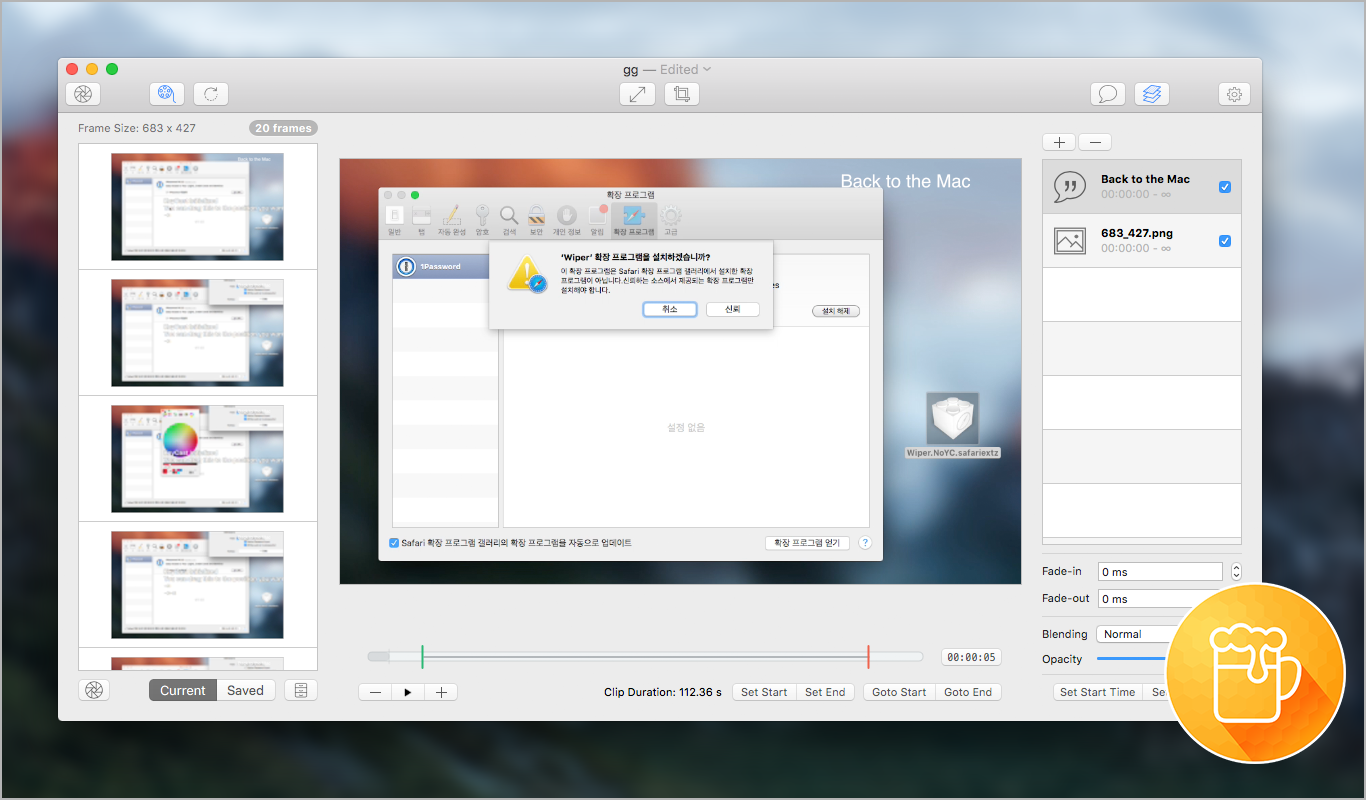Image resolution: width=1366 pixels, height=800 pixels.
Task: Uncheck the 683_427.png overlay checkbox
Action: click(x=1225, y=241)
